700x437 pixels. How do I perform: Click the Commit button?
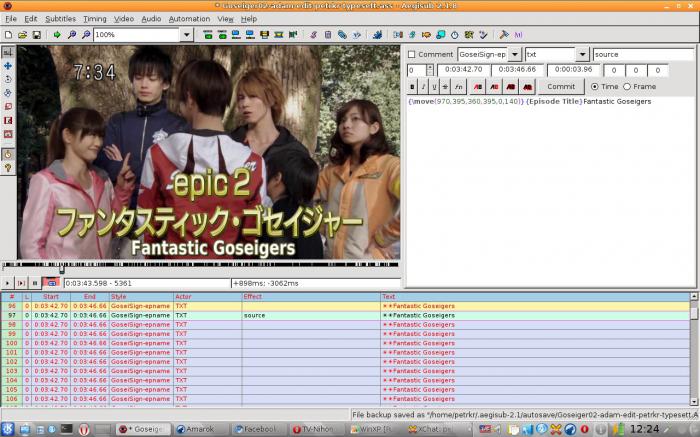click(561, 87)
